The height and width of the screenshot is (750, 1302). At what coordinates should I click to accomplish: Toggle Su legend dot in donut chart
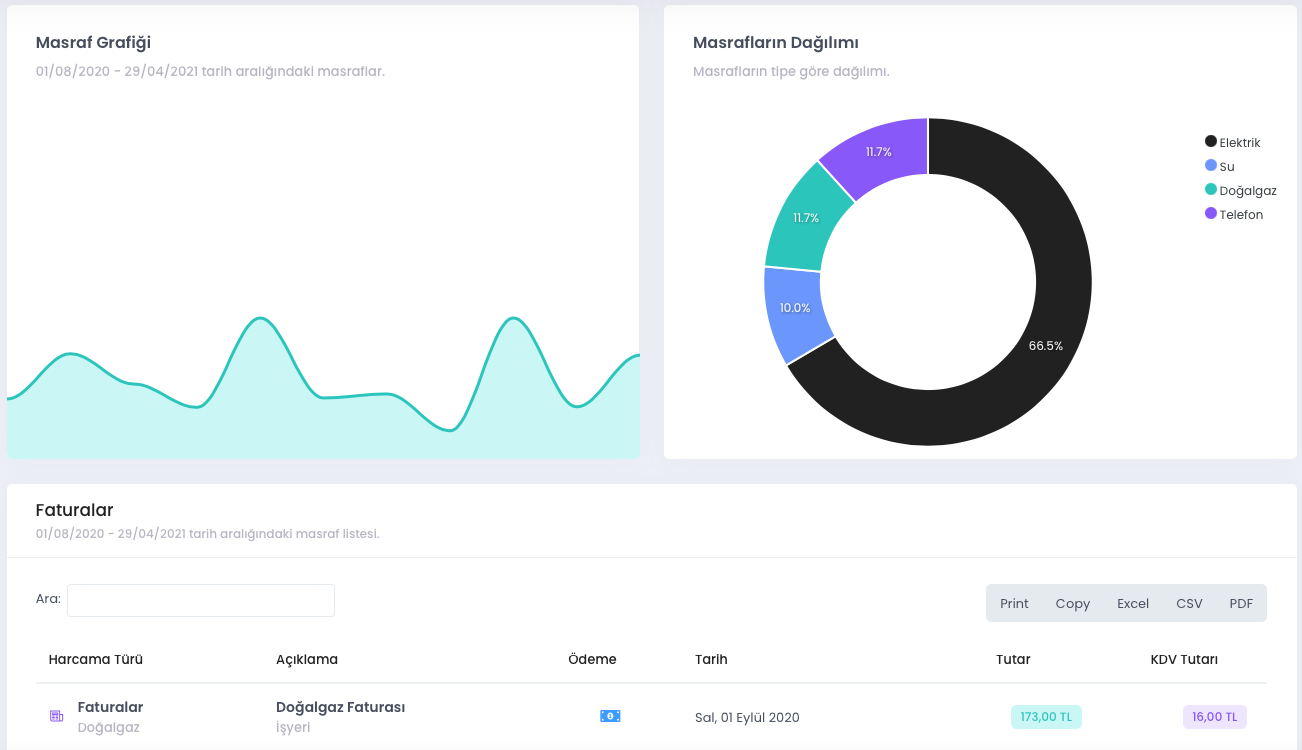point(1211,166)
